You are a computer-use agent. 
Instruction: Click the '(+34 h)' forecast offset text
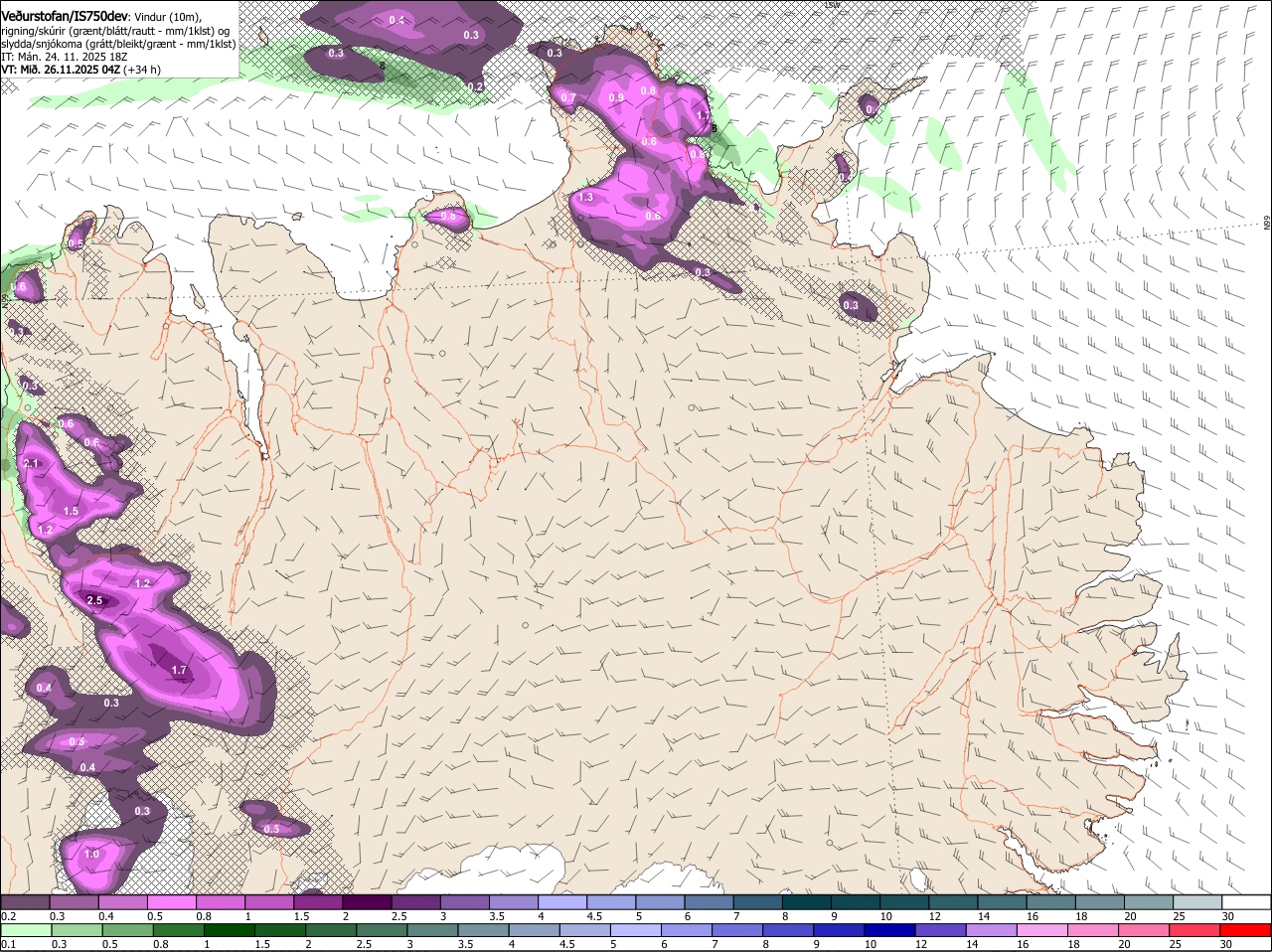pyautogui.click(x=143, y=70)
